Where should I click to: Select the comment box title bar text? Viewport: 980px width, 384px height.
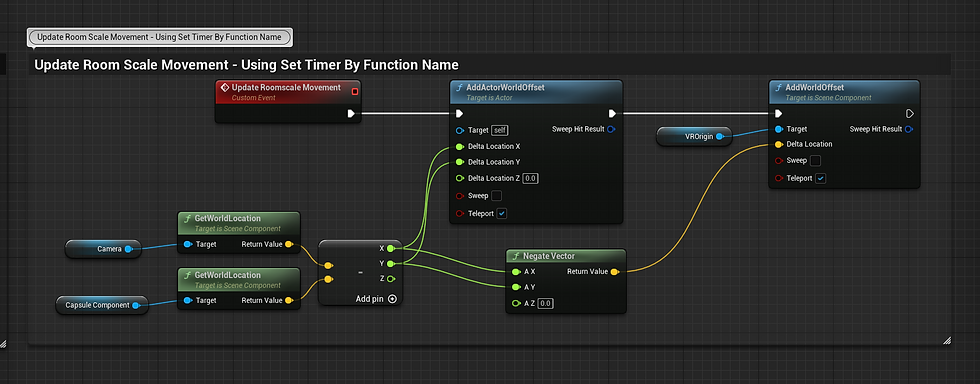[x=246, y=64]
